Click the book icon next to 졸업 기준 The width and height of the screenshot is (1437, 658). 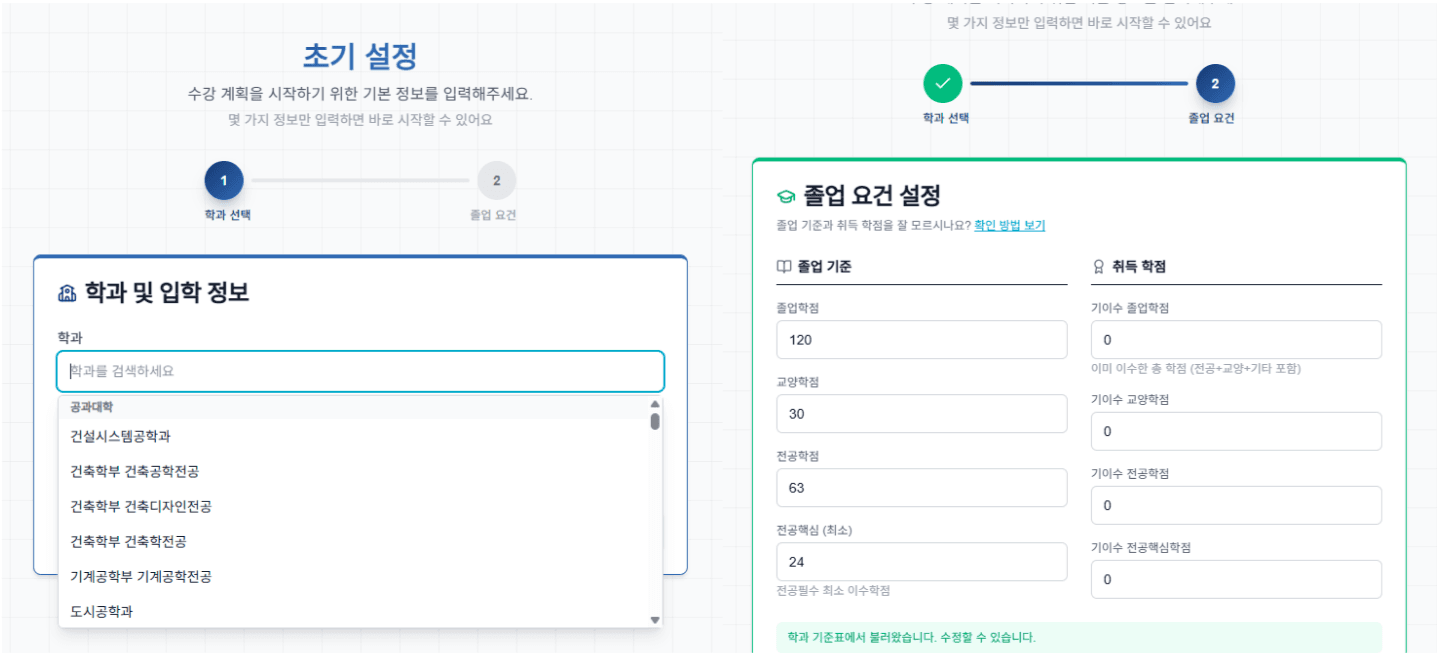(784, 267)
